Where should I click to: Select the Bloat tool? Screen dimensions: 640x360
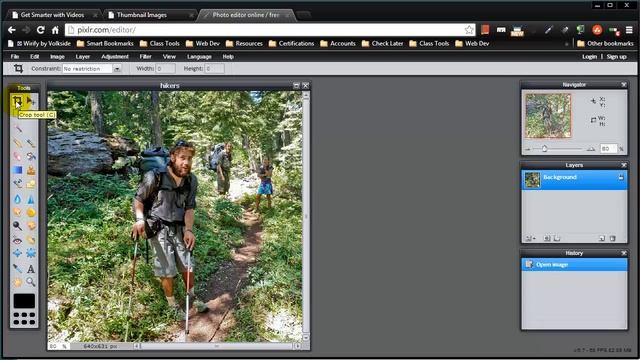pos(18,253)
